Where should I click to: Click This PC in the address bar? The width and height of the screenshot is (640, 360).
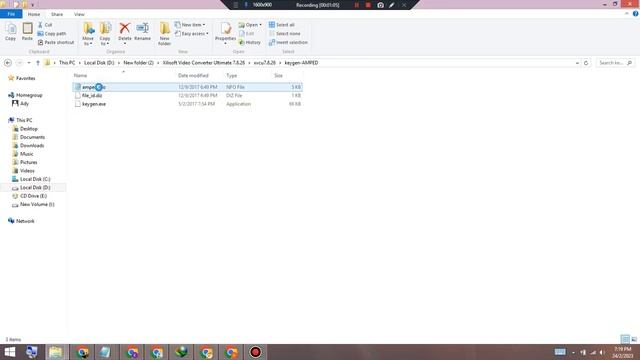pyautogui.click(x=67, y=63)
